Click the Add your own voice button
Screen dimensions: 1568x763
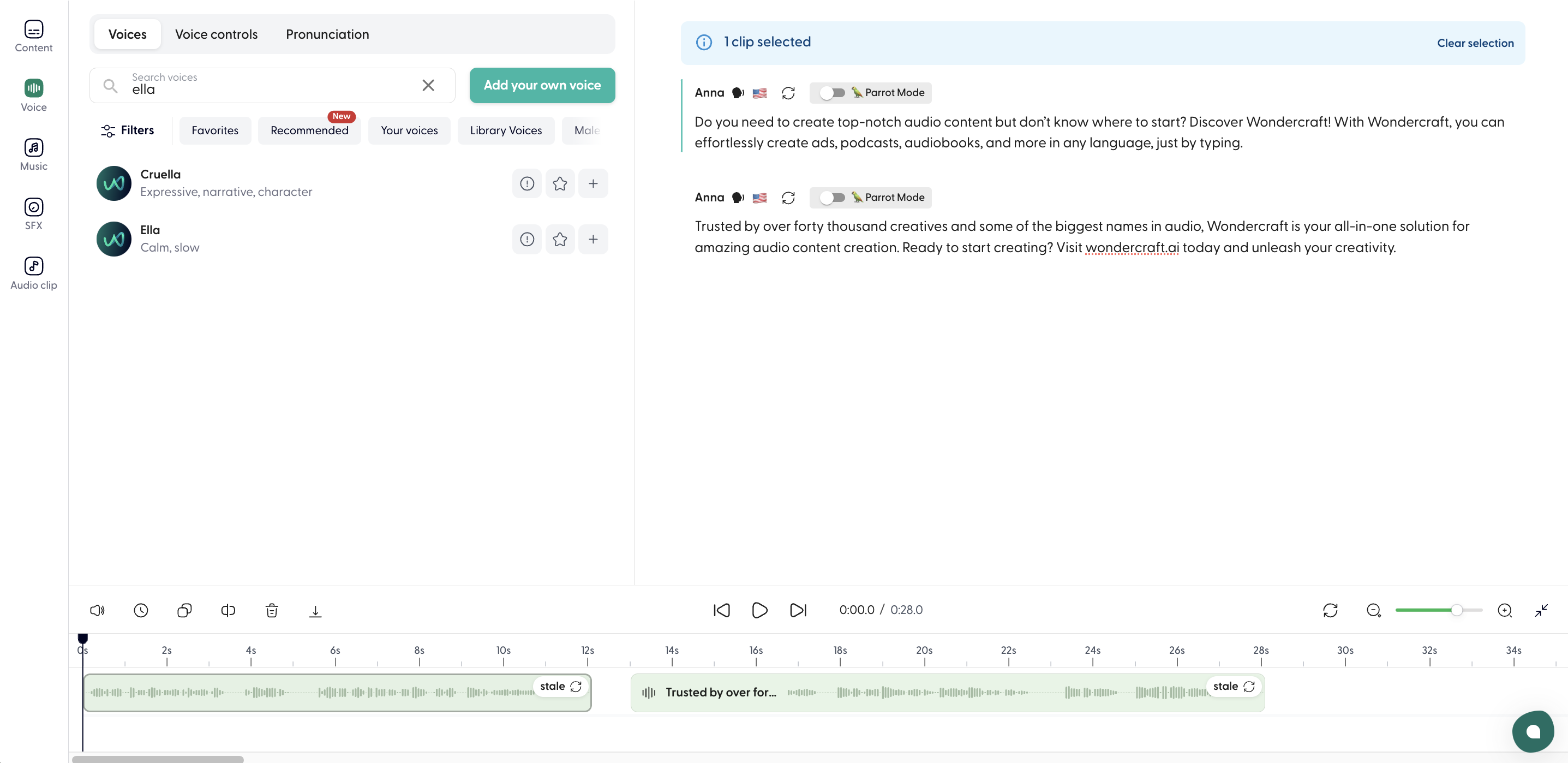pyautogui.click(x=542, y=85)
